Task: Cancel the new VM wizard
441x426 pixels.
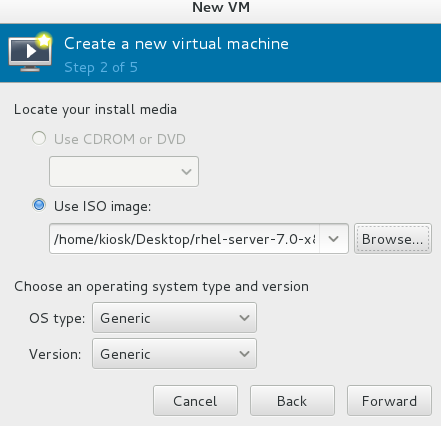Action: [x=195, y=401]
